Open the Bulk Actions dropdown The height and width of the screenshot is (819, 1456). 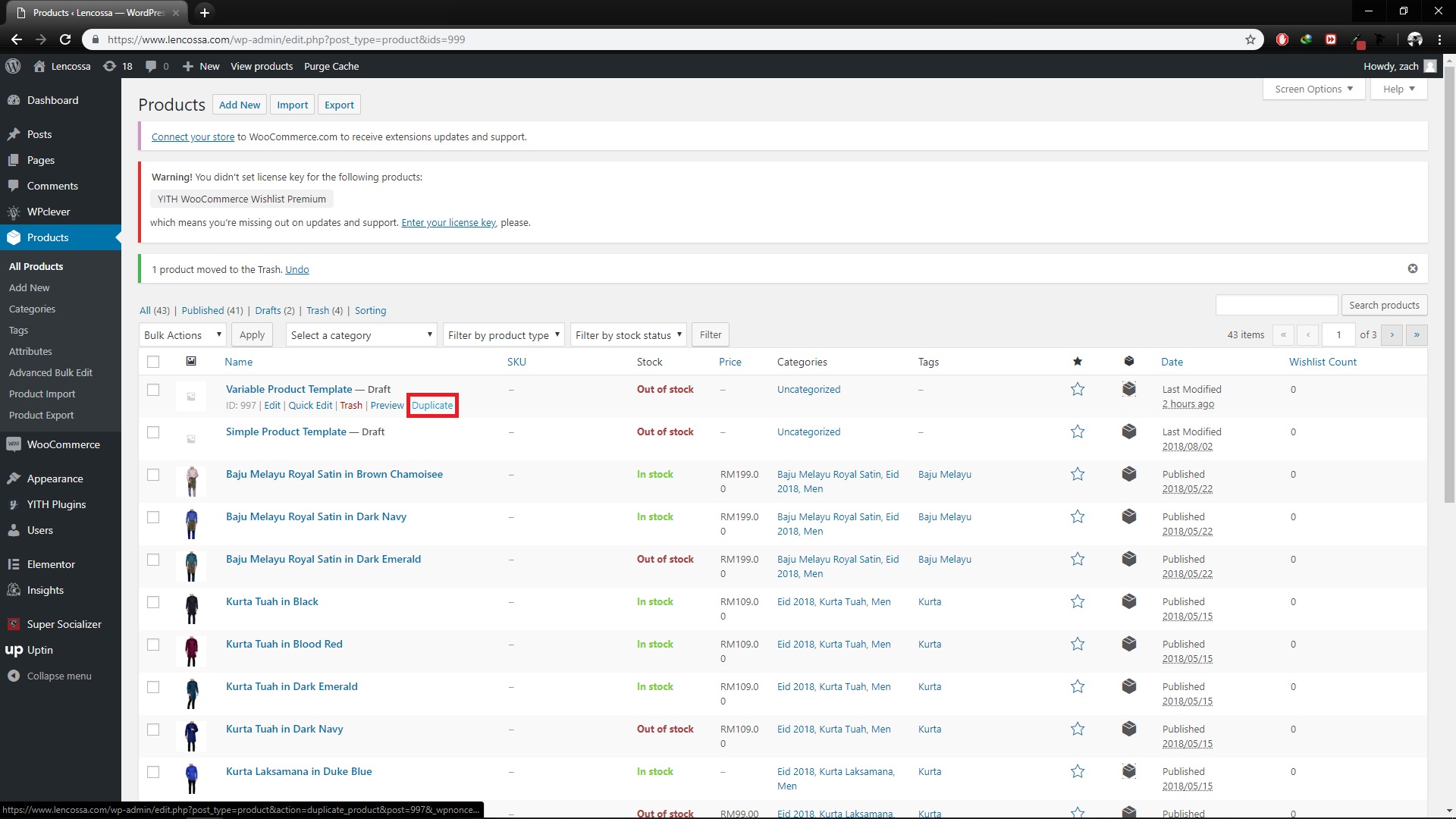tap(183, 335)
